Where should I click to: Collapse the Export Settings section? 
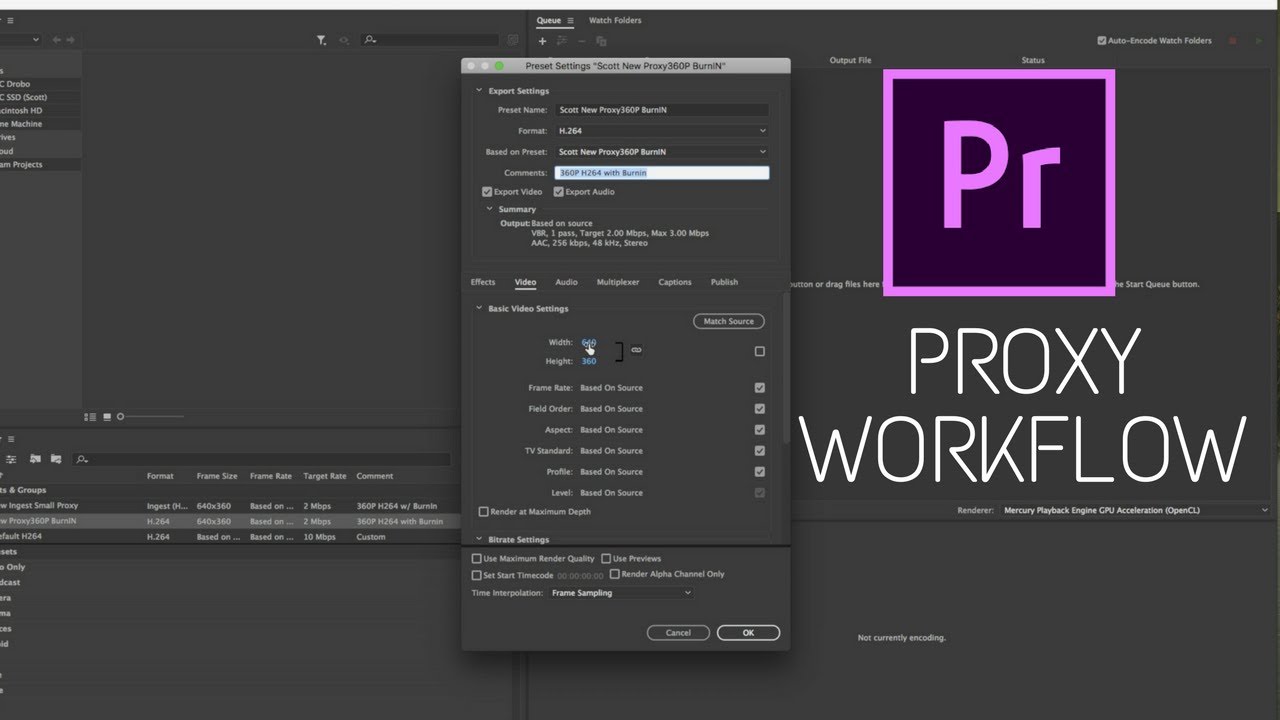479,91
